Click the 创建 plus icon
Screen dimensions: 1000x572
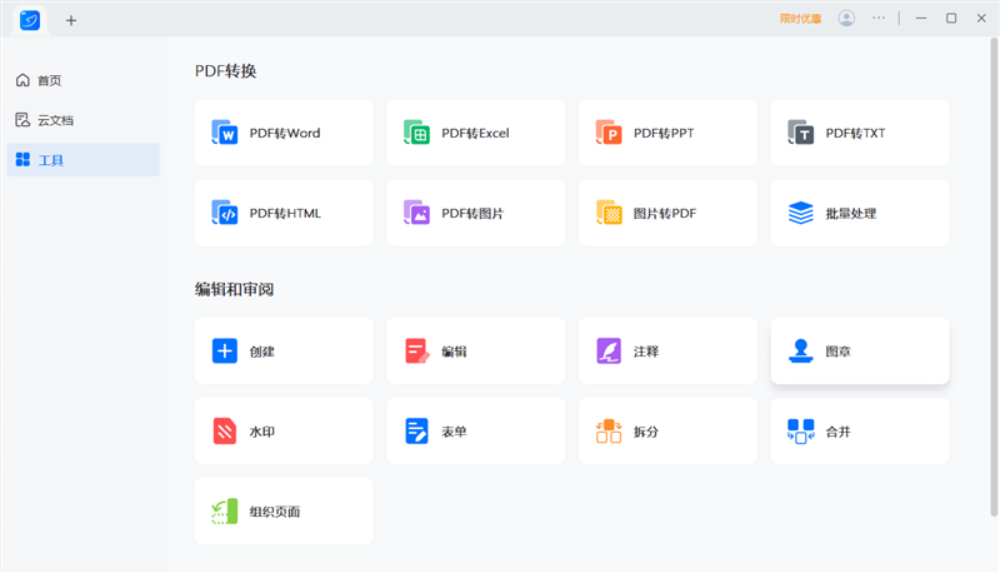[225, 351]
